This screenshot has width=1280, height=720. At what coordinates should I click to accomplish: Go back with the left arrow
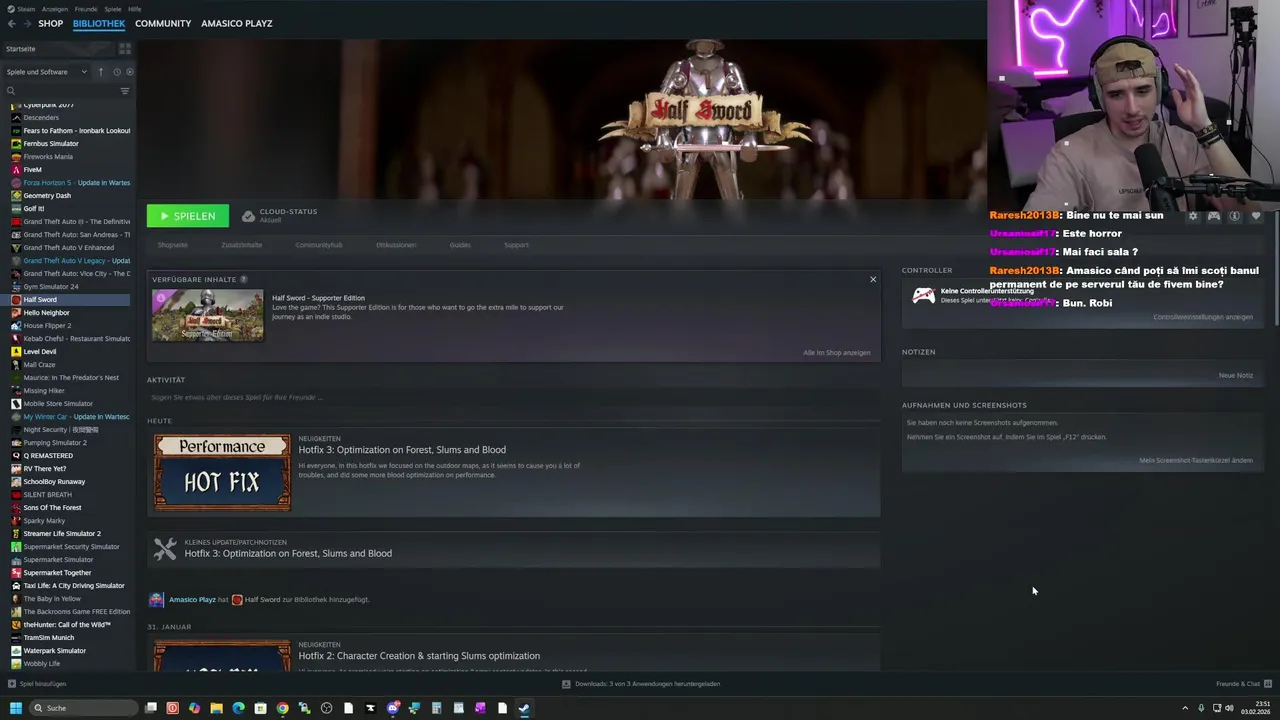tap(11, 23)
